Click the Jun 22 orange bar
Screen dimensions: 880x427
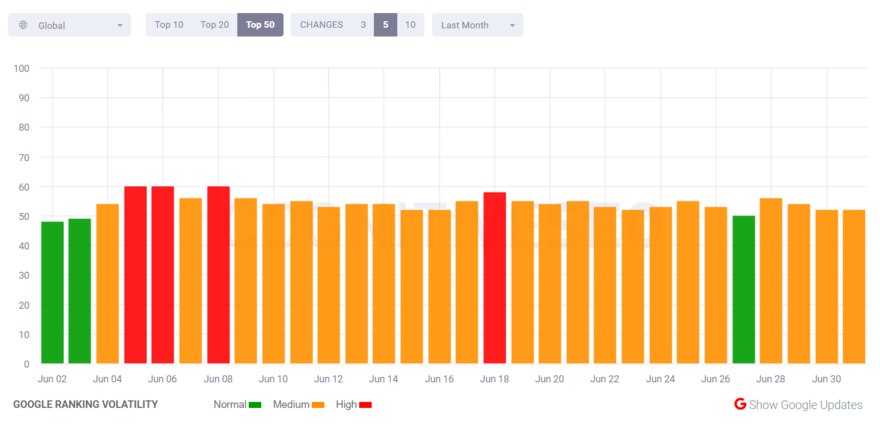(x=605, y=285)
